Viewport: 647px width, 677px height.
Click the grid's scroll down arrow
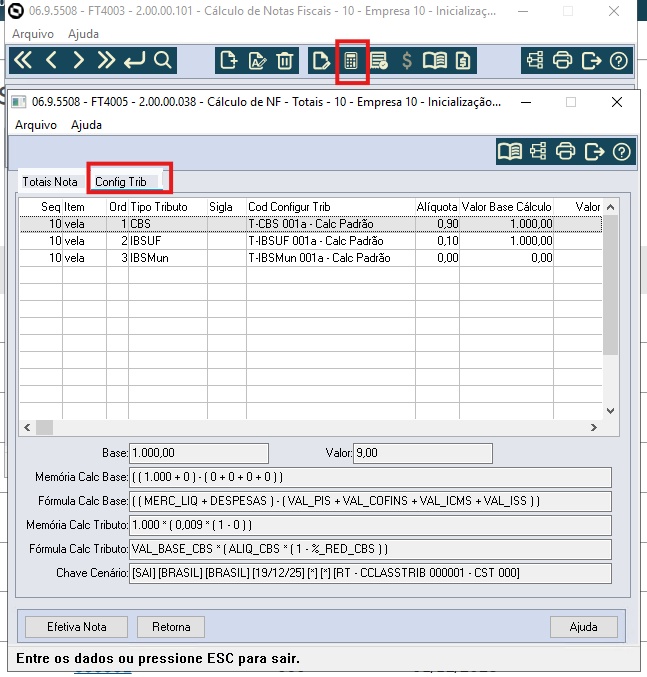pos(610,411)
